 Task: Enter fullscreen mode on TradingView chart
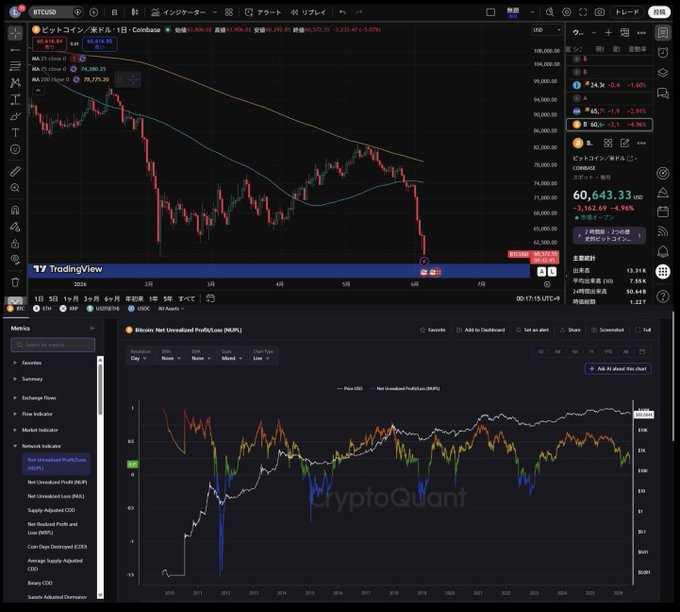tap(583, 12)
